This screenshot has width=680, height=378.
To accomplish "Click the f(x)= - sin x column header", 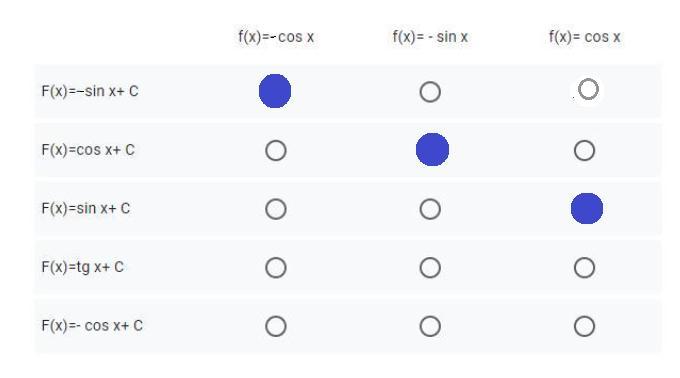I will point(430,37).
